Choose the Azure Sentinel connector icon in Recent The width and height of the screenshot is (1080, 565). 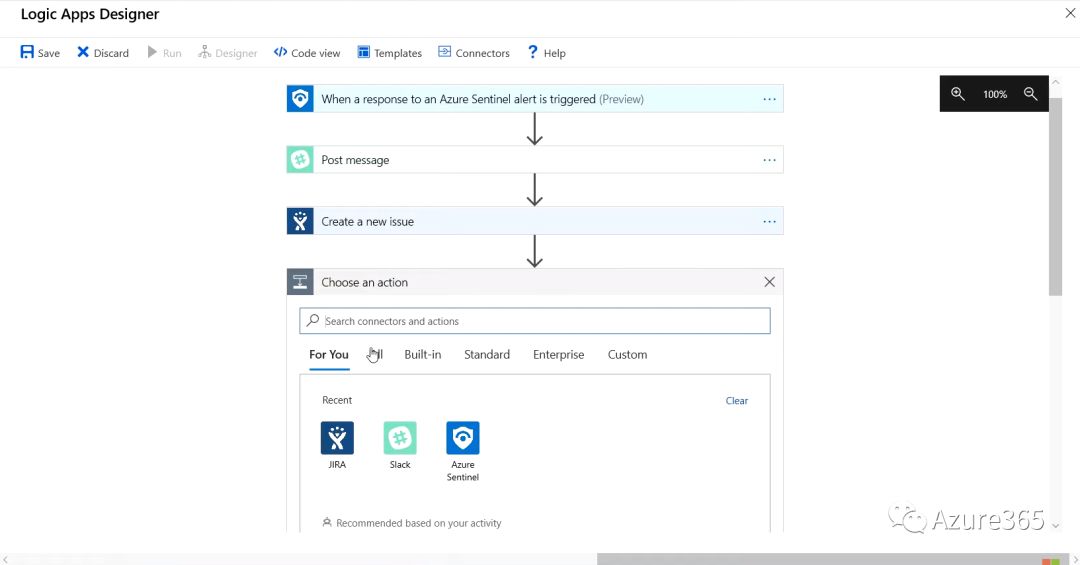tap(463, 438)
